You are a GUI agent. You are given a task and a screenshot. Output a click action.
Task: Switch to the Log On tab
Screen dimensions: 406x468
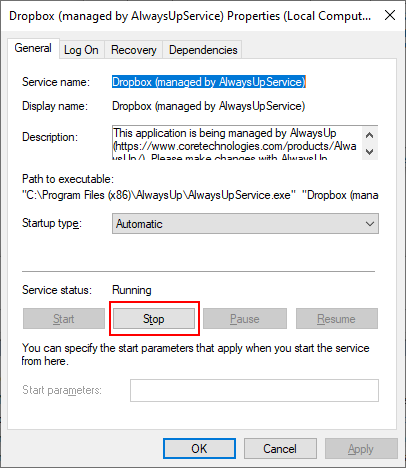click(x=82, y=50)
